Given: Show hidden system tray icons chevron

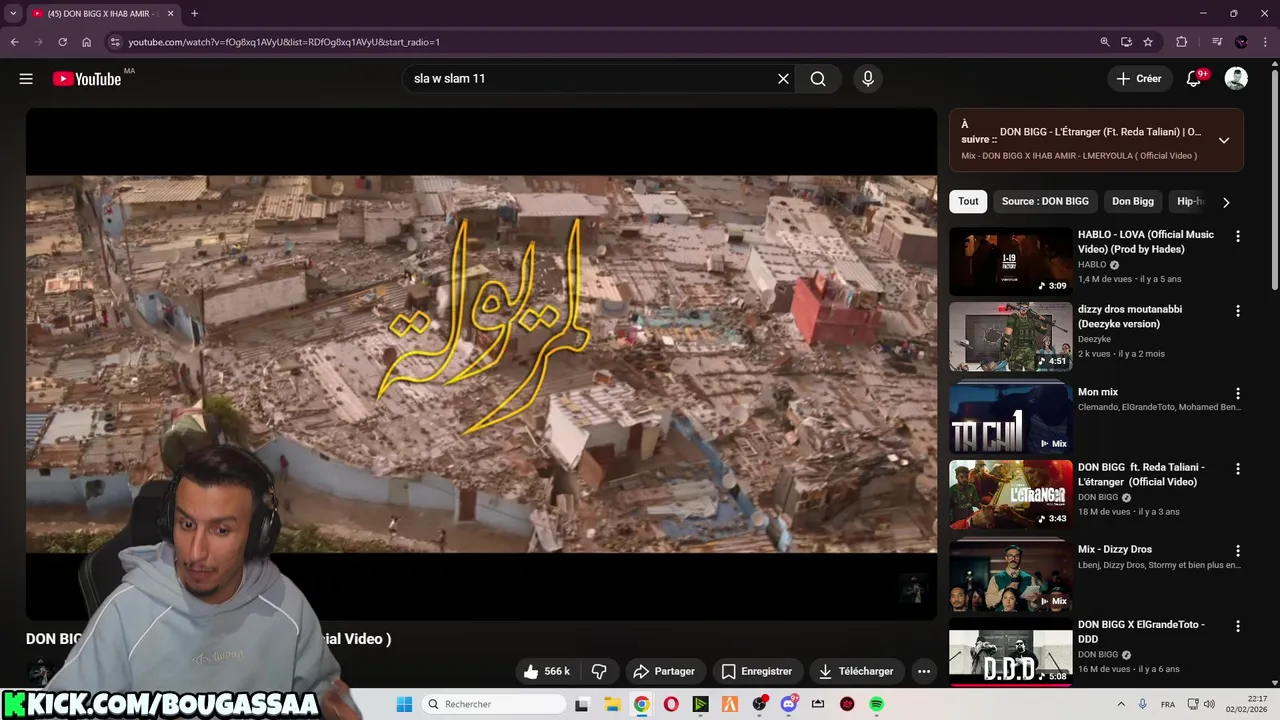Looking at the screenshot, I should coord(1120,704).
